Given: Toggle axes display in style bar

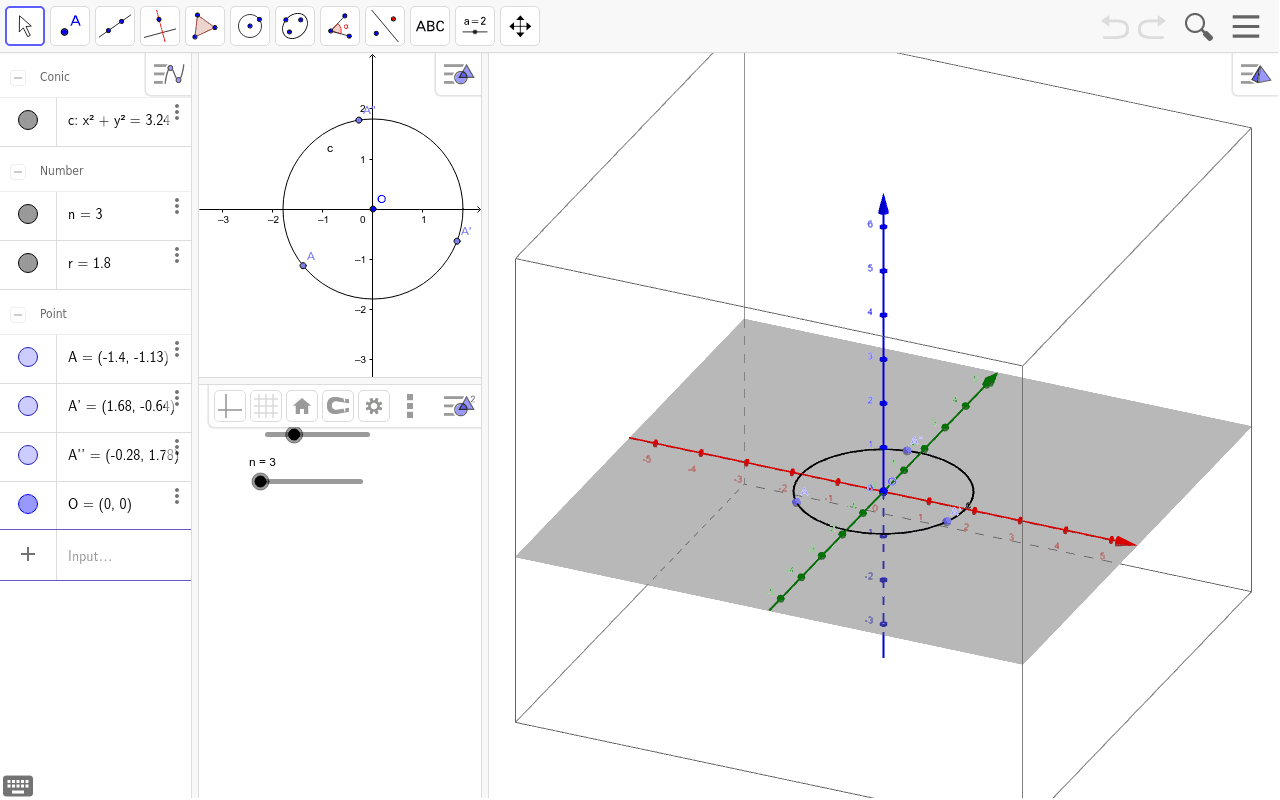Looking at the screenshot, I should coord(230,406).
